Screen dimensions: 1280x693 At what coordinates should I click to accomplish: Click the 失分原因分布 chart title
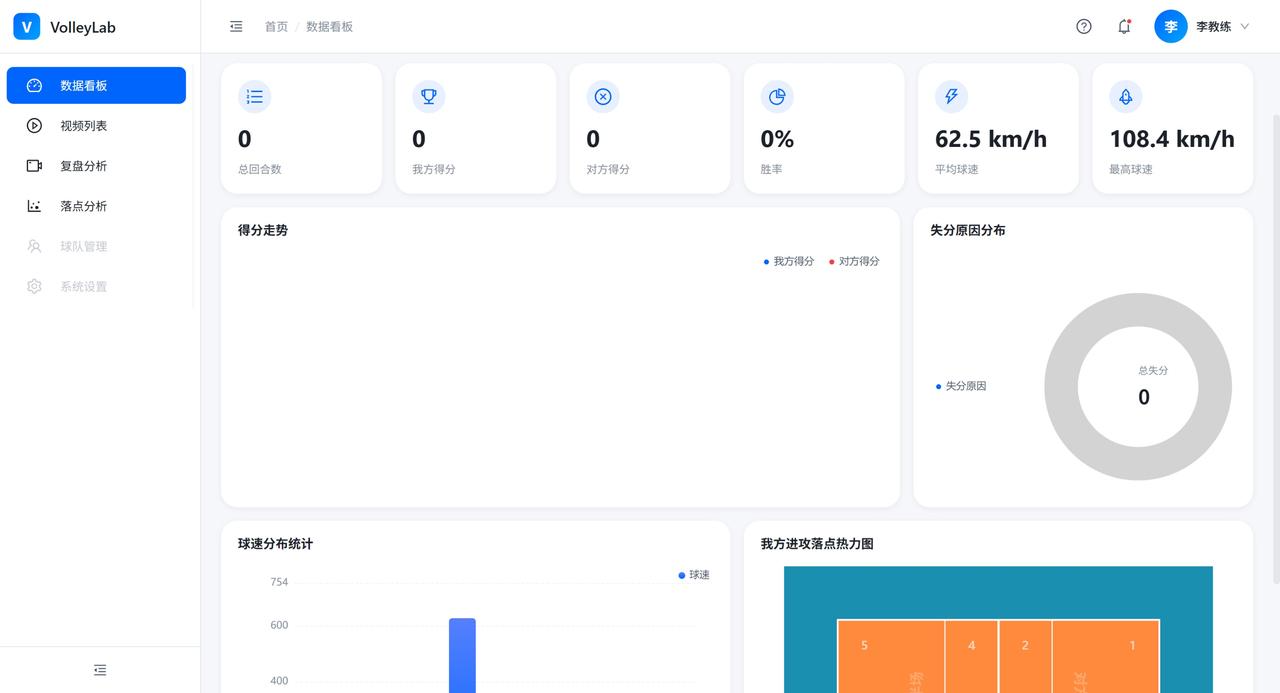point(968,230)
